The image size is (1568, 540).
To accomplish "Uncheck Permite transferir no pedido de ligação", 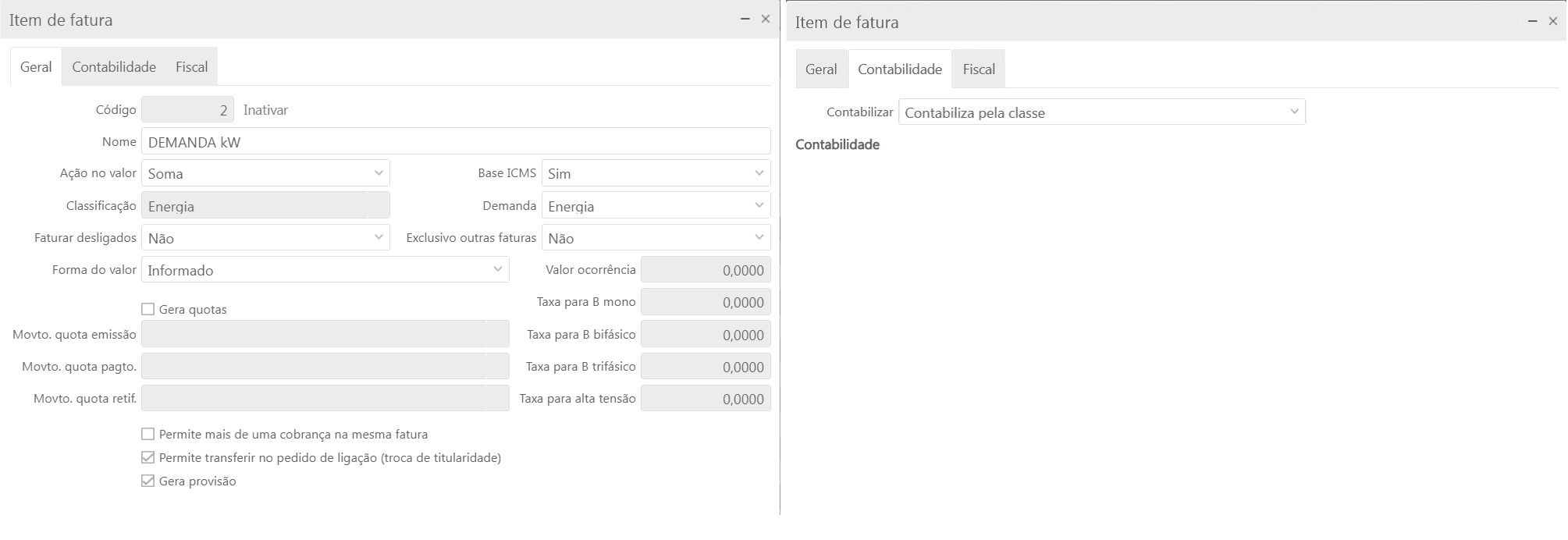I will tap(148, 458).
